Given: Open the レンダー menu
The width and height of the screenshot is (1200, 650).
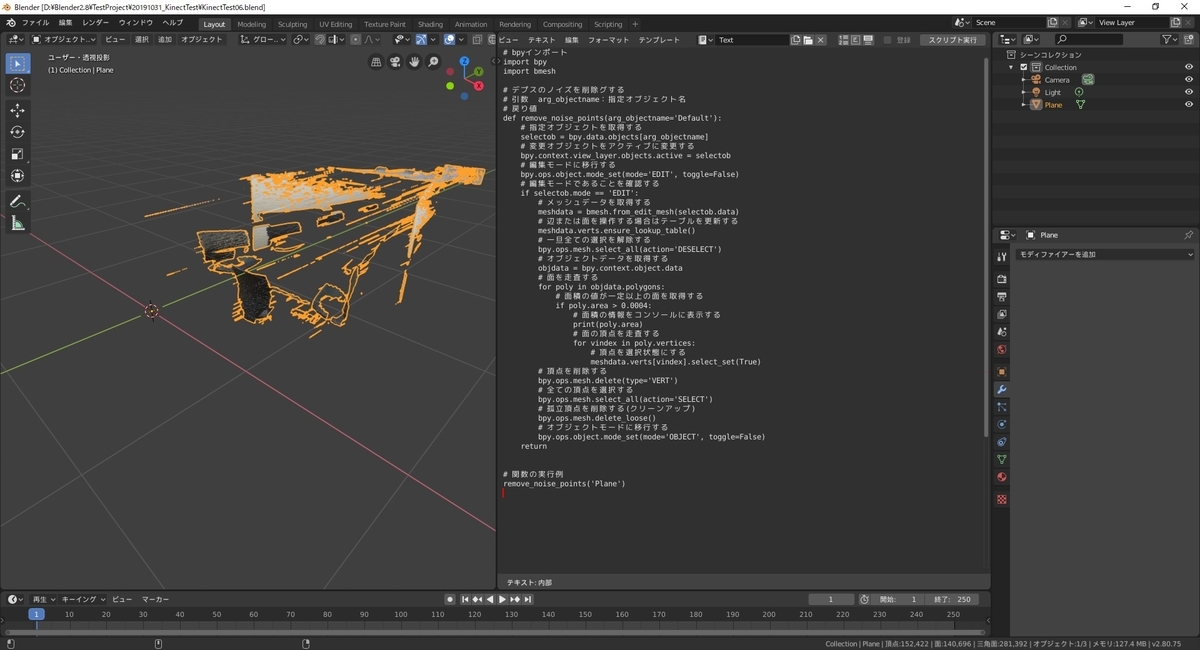Looking at the screenshot, I should (96, 23).
